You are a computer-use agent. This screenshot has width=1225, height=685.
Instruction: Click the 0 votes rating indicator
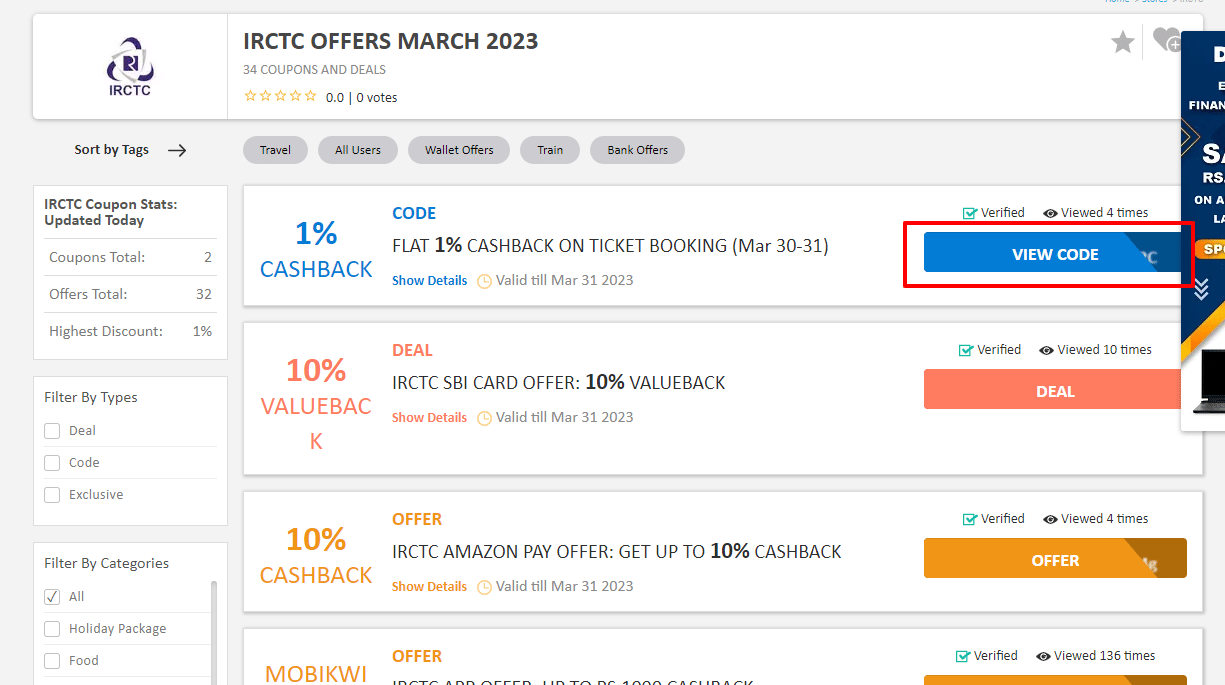tap(376, 97)
